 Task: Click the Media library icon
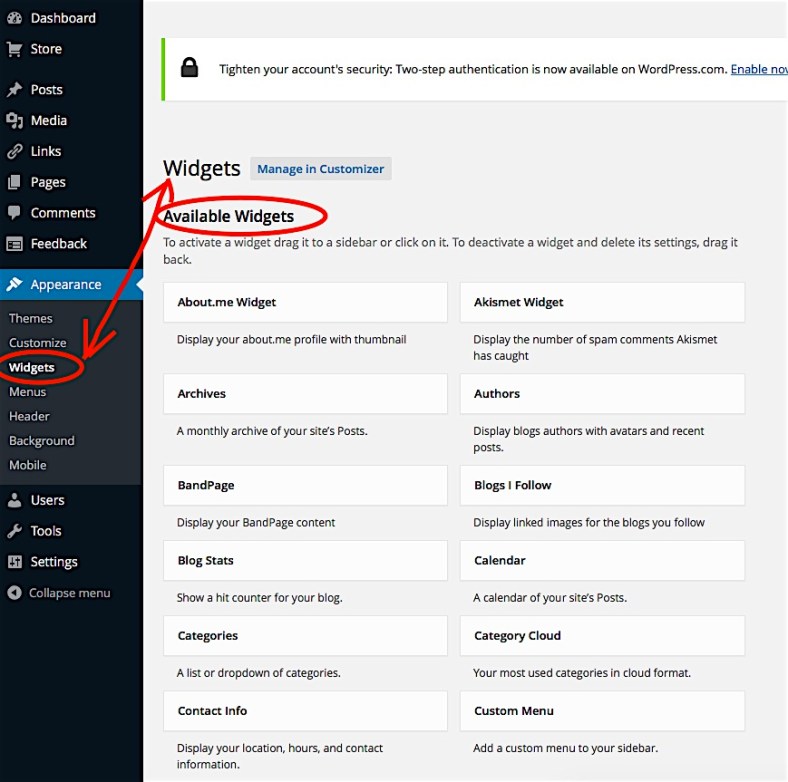click(14, 121)
